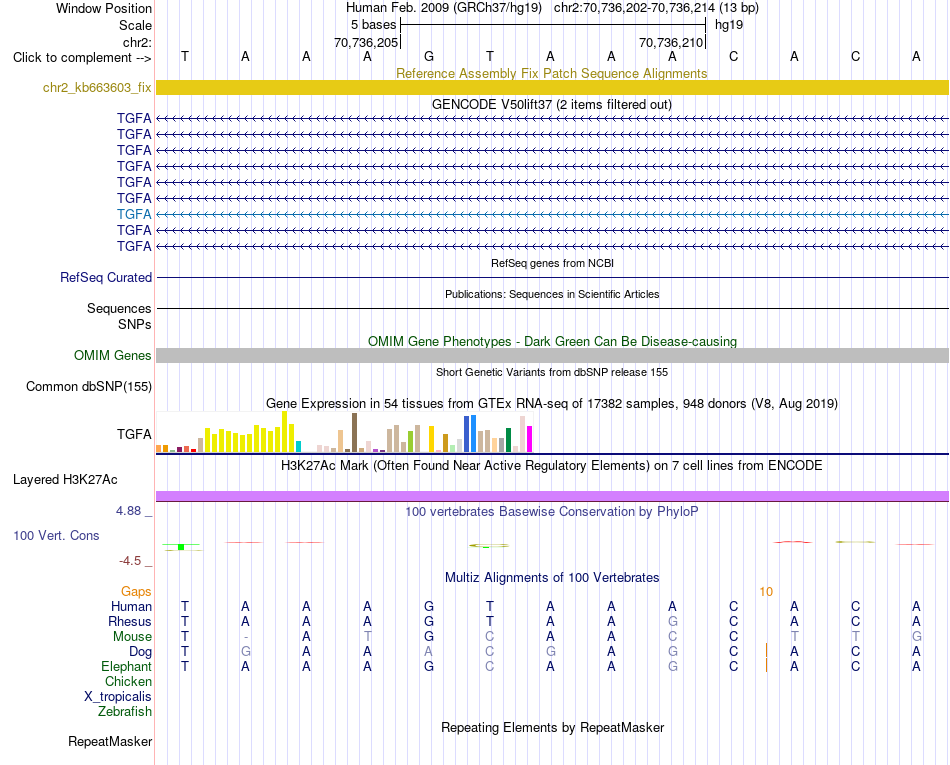Click the magenta bar in GTEx chart
Screen dimensions: 950x765
(530, 439)
